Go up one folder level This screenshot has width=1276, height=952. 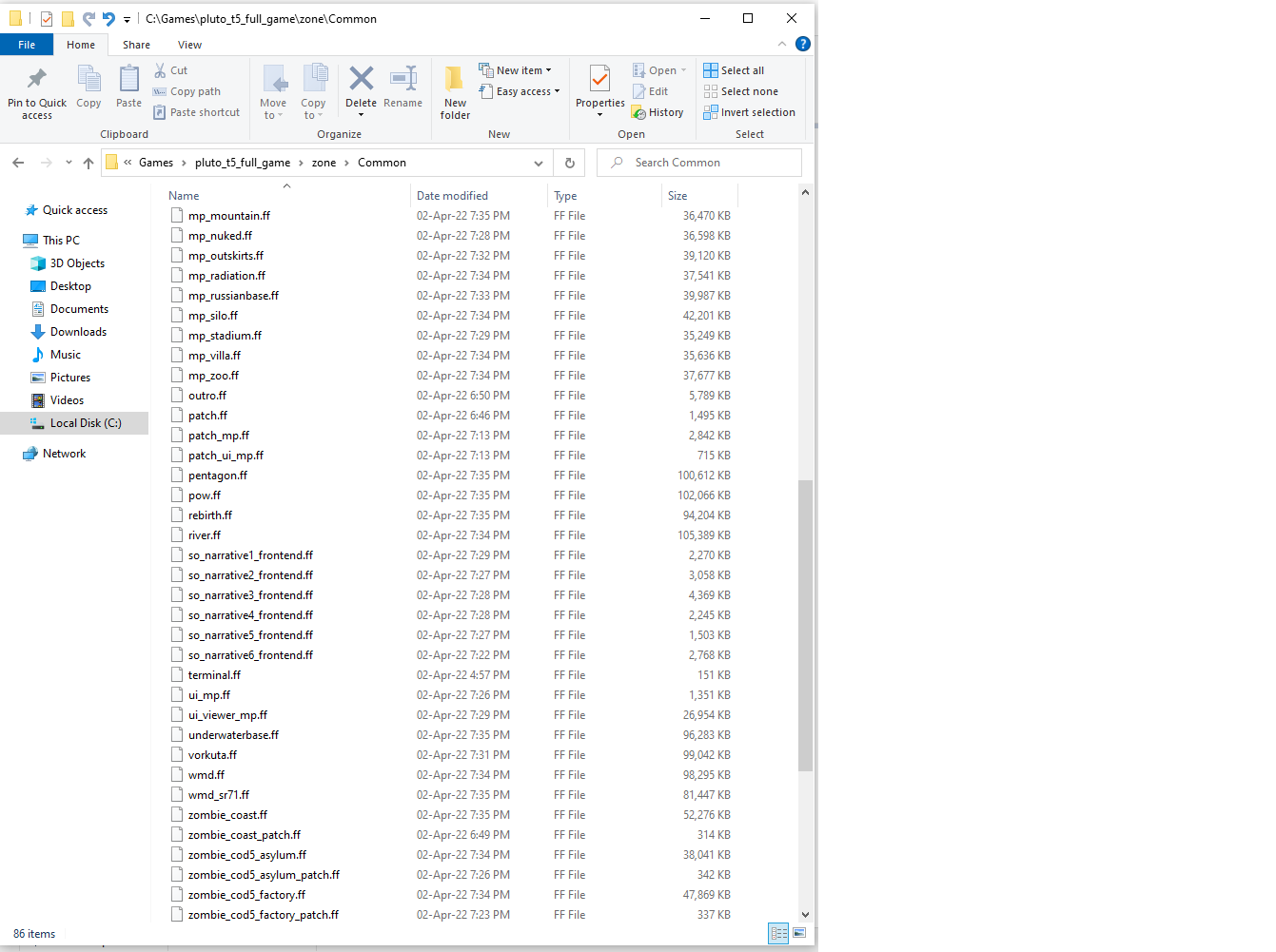click(x=88, y=163)
